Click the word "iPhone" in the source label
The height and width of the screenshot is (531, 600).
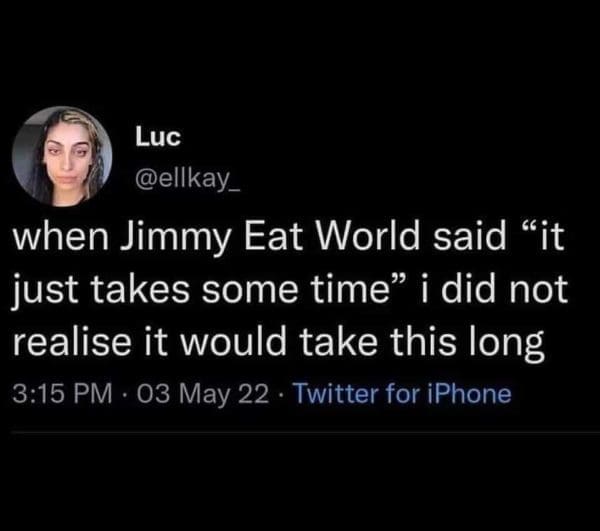(x=473, y=394)
